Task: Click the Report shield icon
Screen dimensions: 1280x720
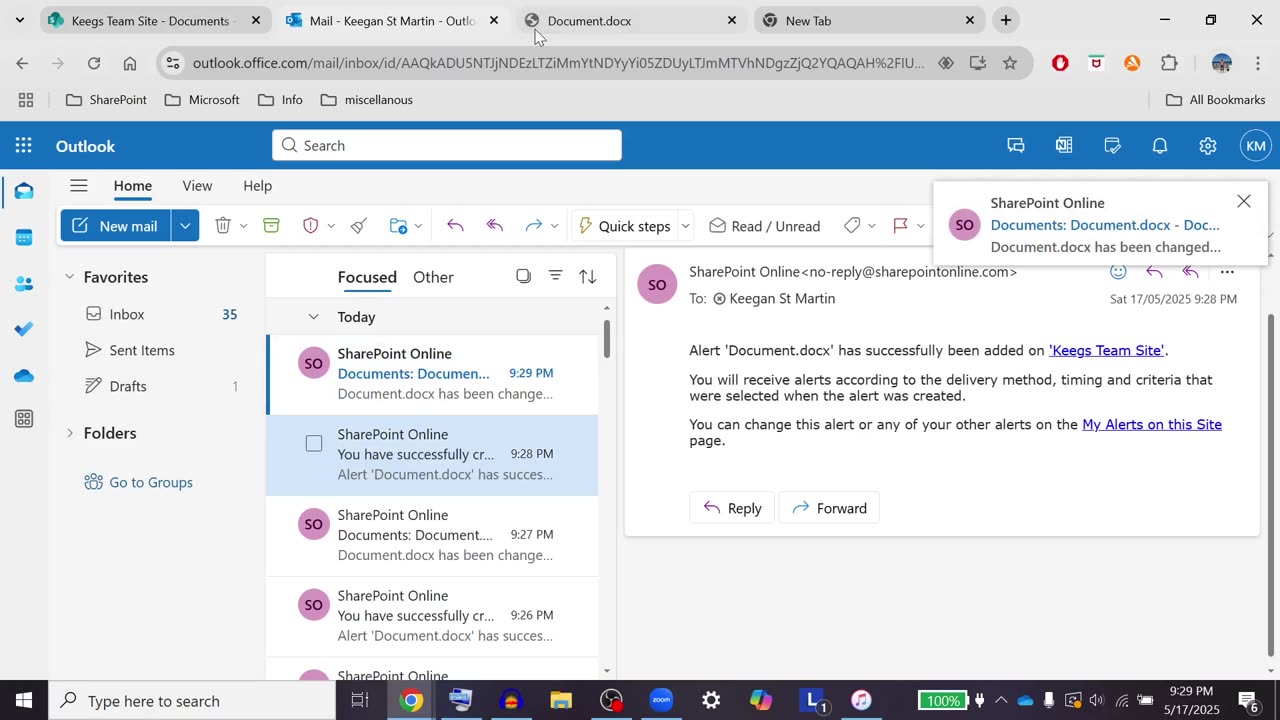Action: (311, 226)
